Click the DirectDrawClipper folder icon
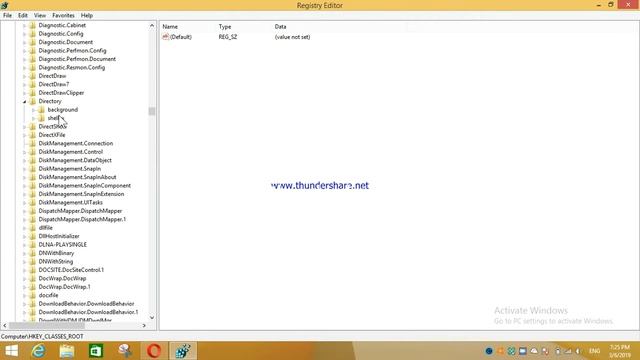640x360 pixels. (x=33, y=93)
